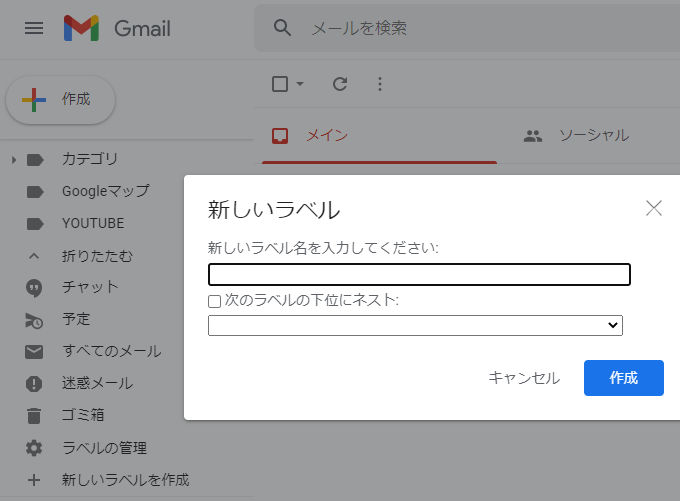Open the three-dot more options menu
The image size is (680, 501).
(x=380, y=84)
